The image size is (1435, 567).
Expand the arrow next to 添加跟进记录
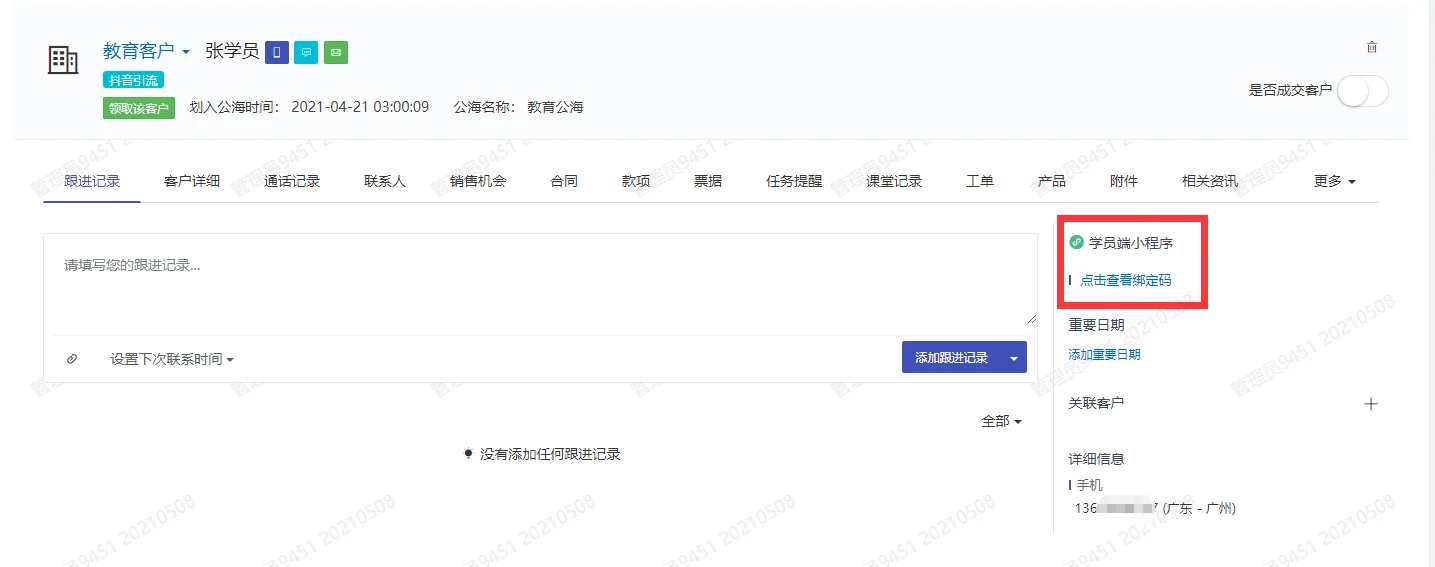1014,358
